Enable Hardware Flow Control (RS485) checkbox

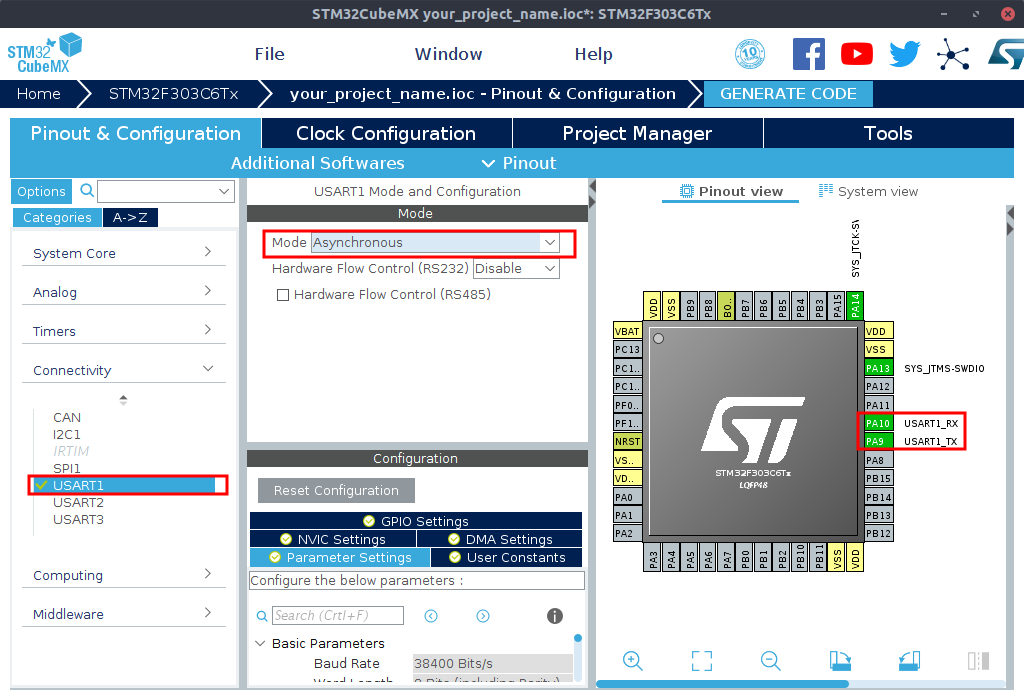tap(283, 295)
